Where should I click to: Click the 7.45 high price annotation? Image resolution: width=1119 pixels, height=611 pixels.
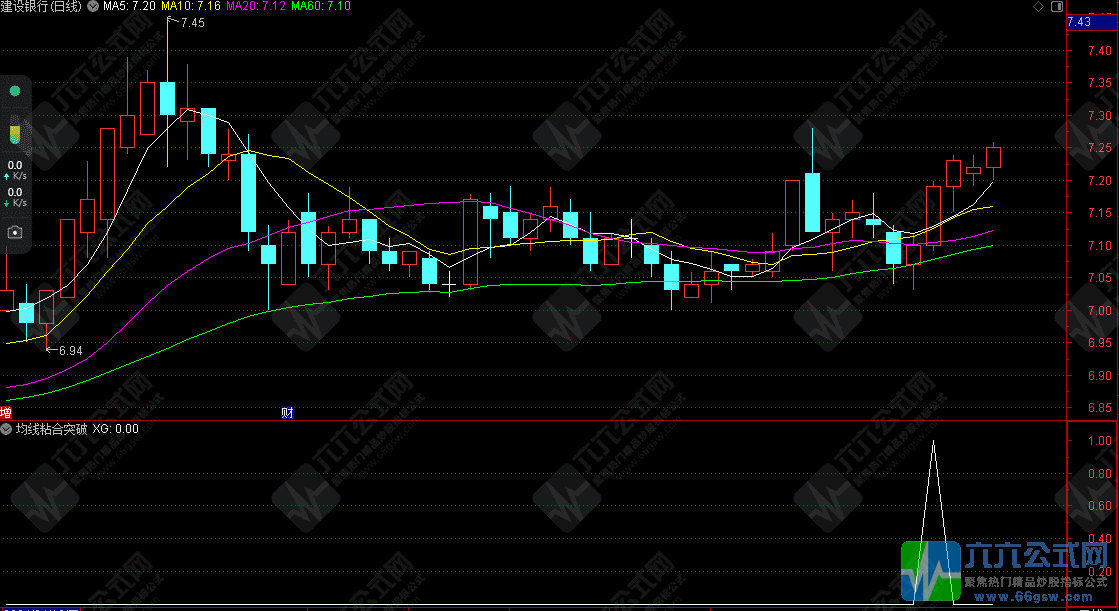(x=193, y=23)
